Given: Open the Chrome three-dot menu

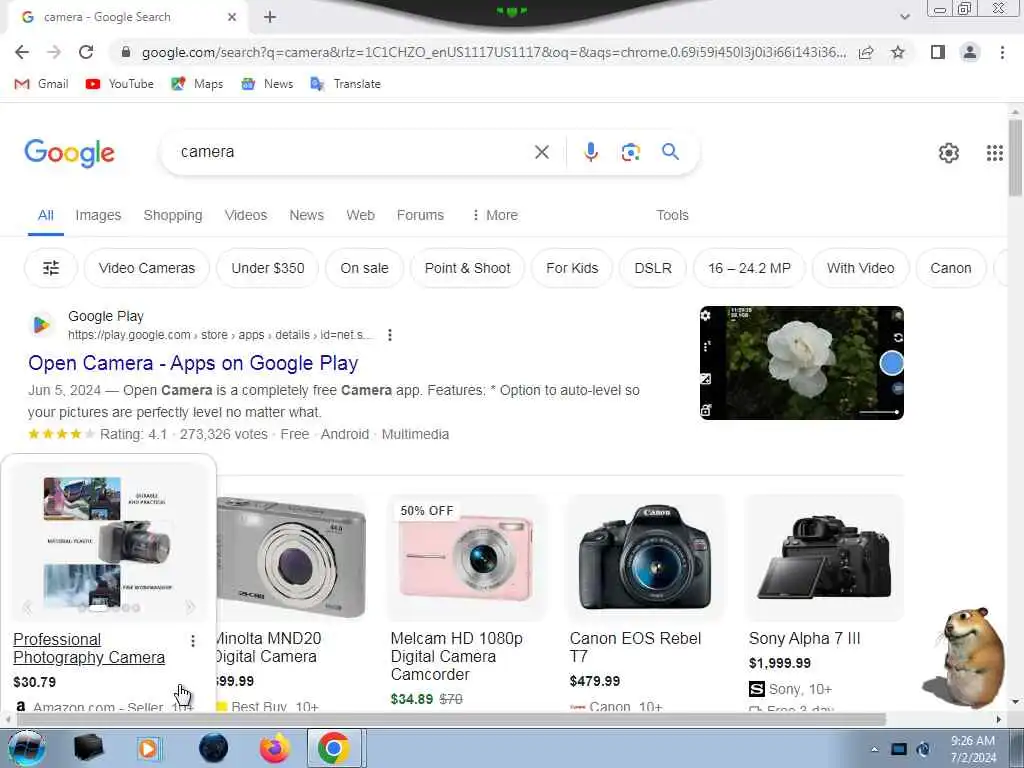Looking at the screenshot, I should pyautogui.click(x=1002, y=52).
